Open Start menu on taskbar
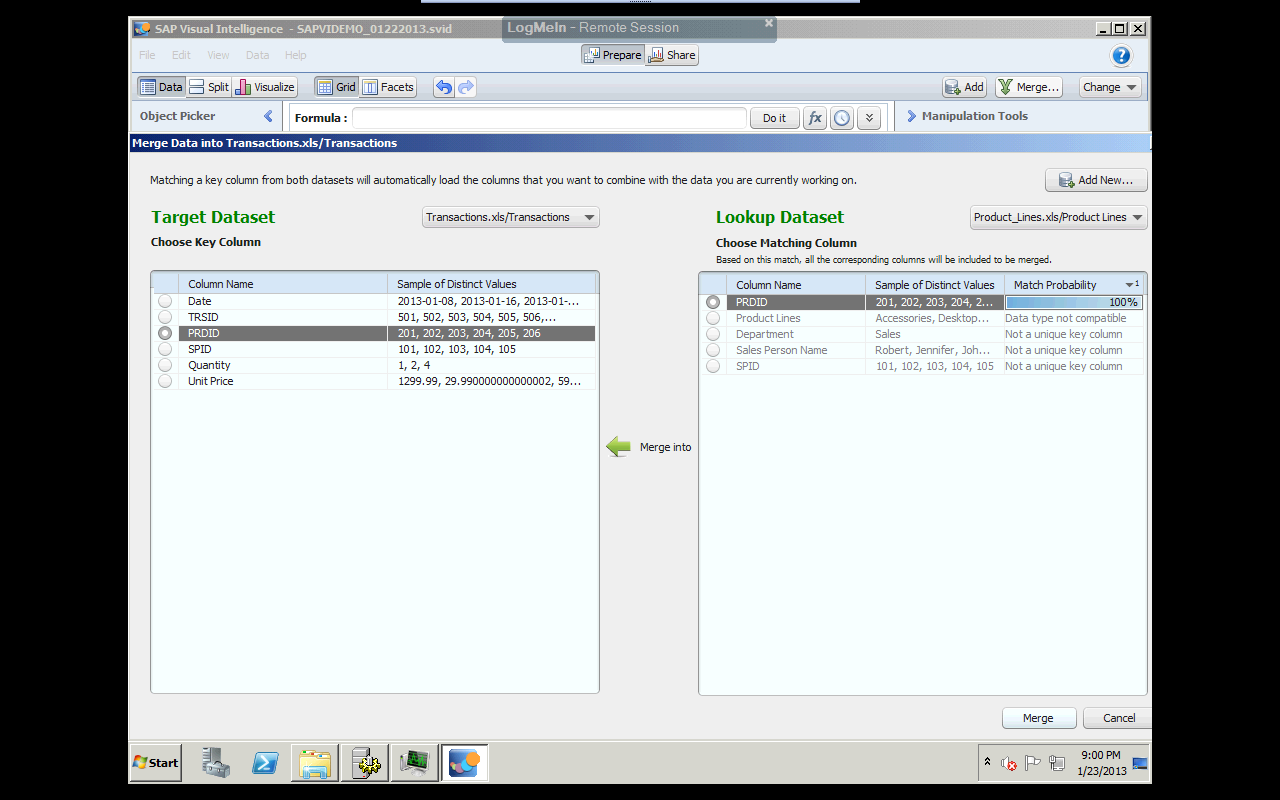This screenshot has width=1280, height=800. click(155, 763)
